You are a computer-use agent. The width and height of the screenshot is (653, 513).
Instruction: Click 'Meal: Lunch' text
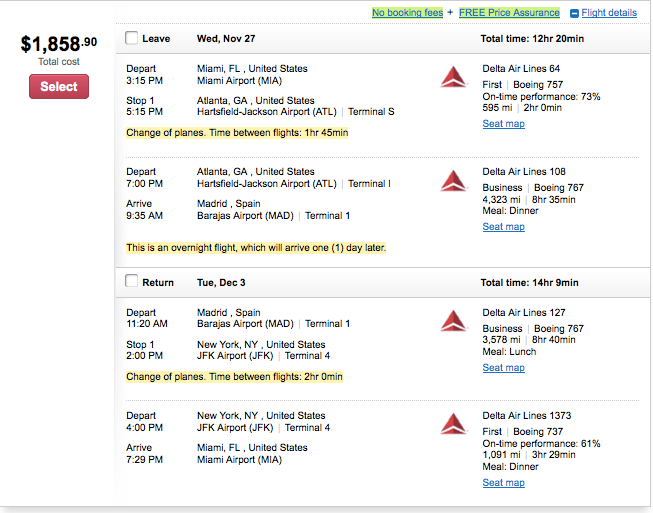(509, 352)
